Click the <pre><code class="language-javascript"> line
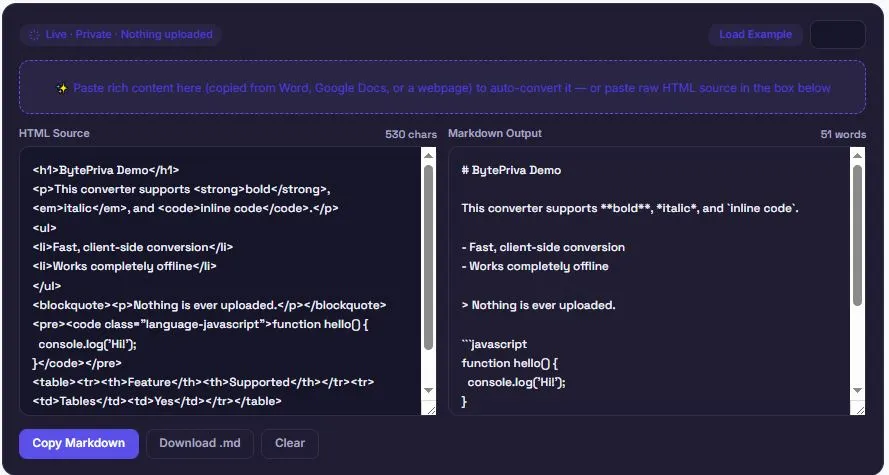 (200, 324)
